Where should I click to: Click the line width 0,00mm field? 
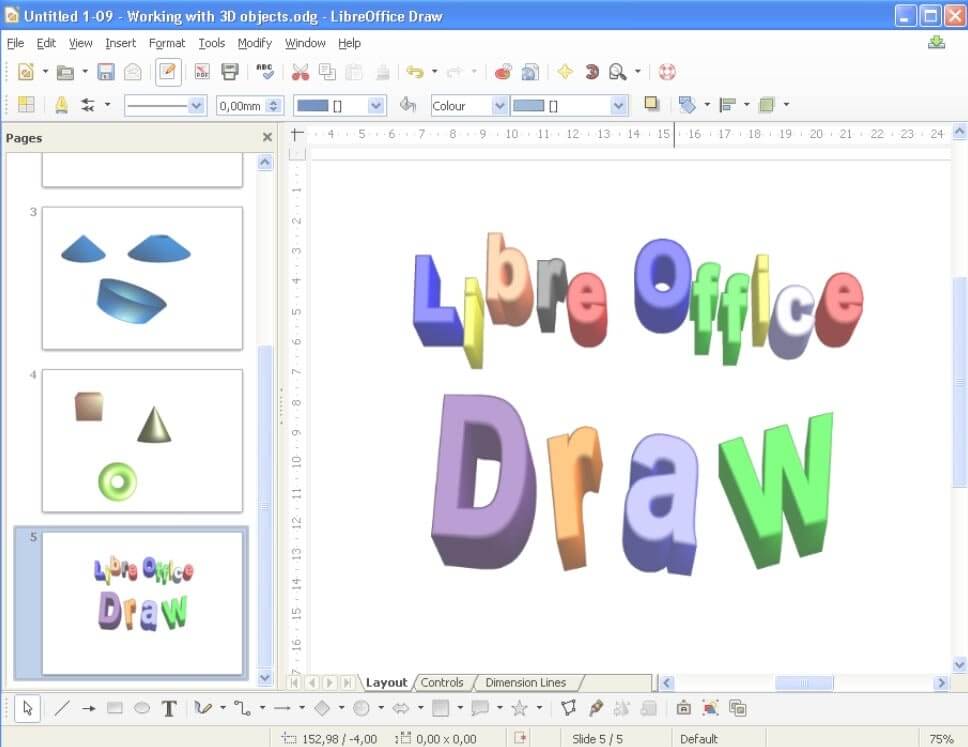coord(243,106)
